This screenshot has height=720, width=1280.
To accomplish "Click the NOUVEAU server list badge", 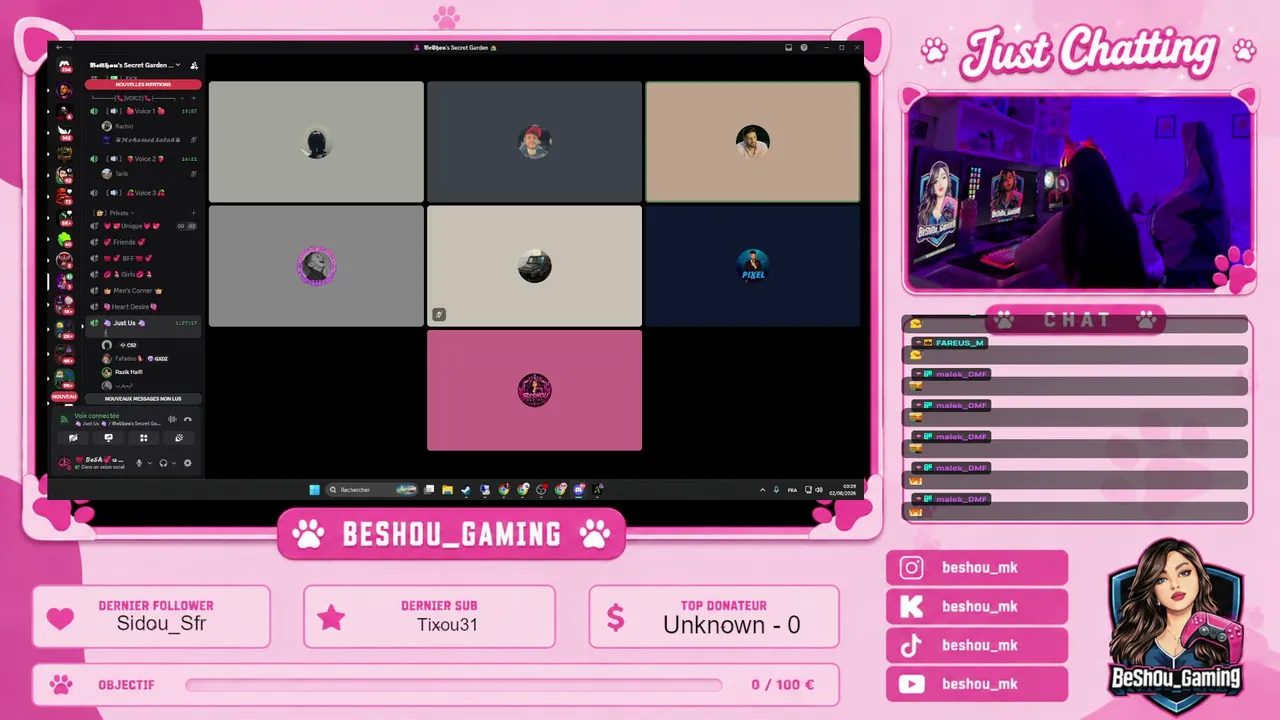I will tap(64, 397).
